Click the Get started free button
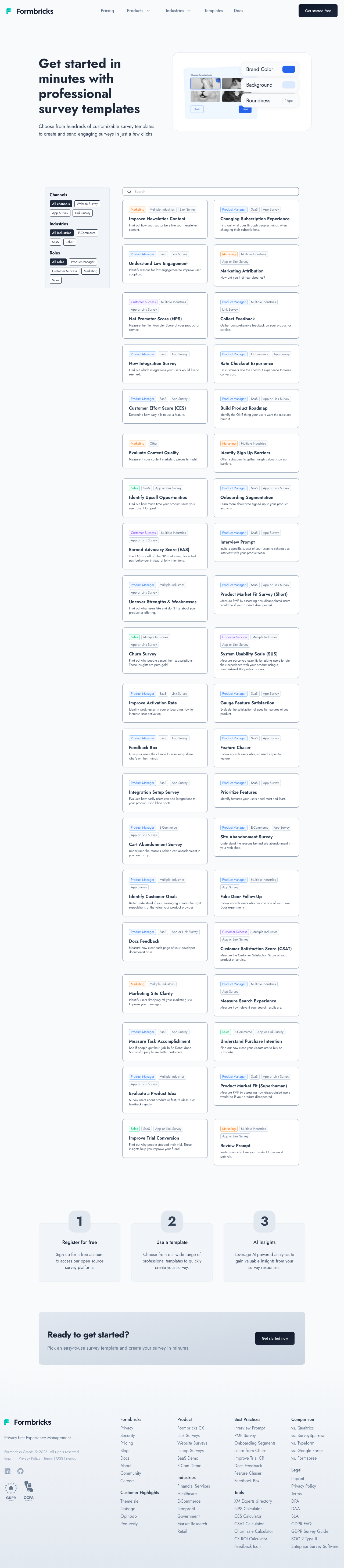This screenshot has width=344, height=1568. [x=318, y=11]
